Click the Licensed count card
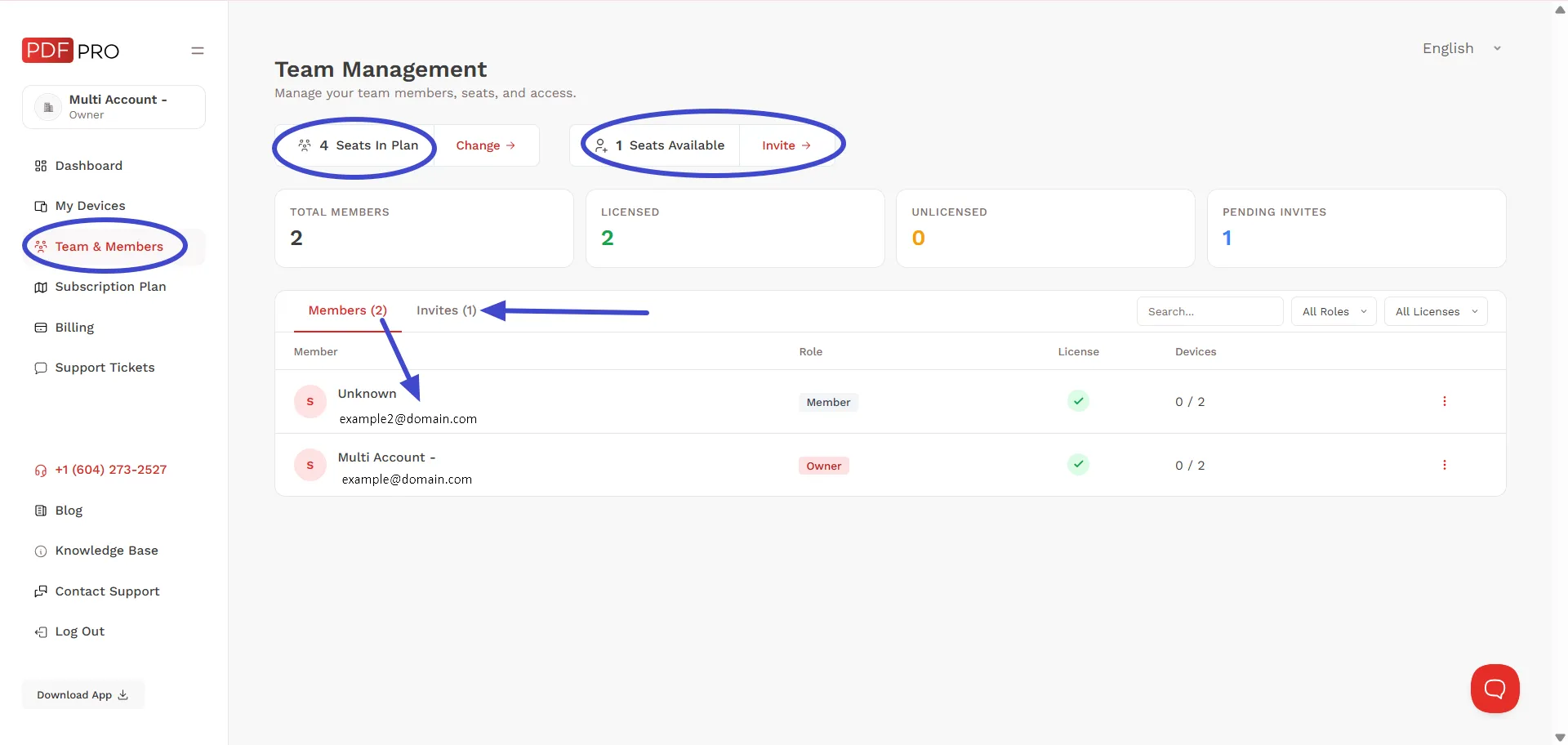1568x745 pixels. tap(735, 229)
